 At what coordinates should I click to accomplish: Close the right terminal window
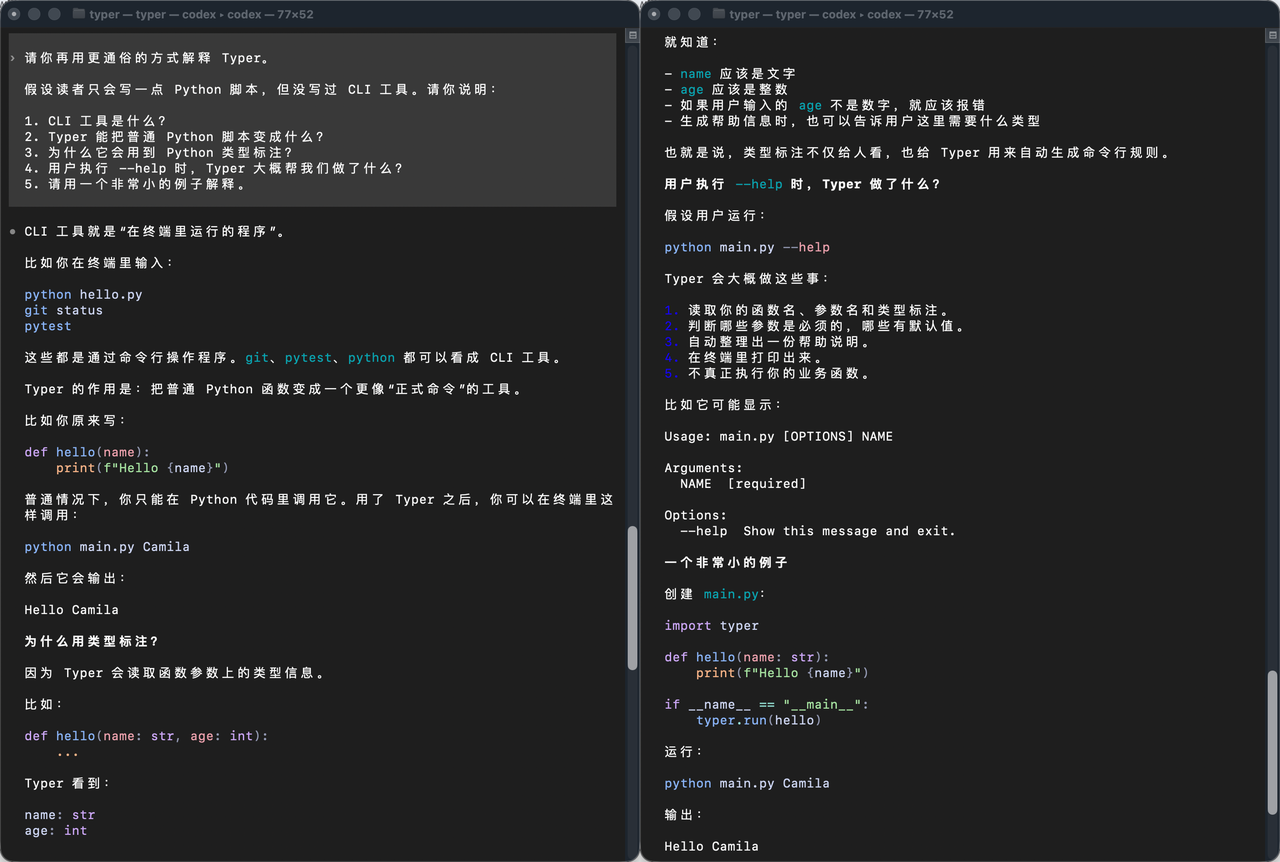654,14
